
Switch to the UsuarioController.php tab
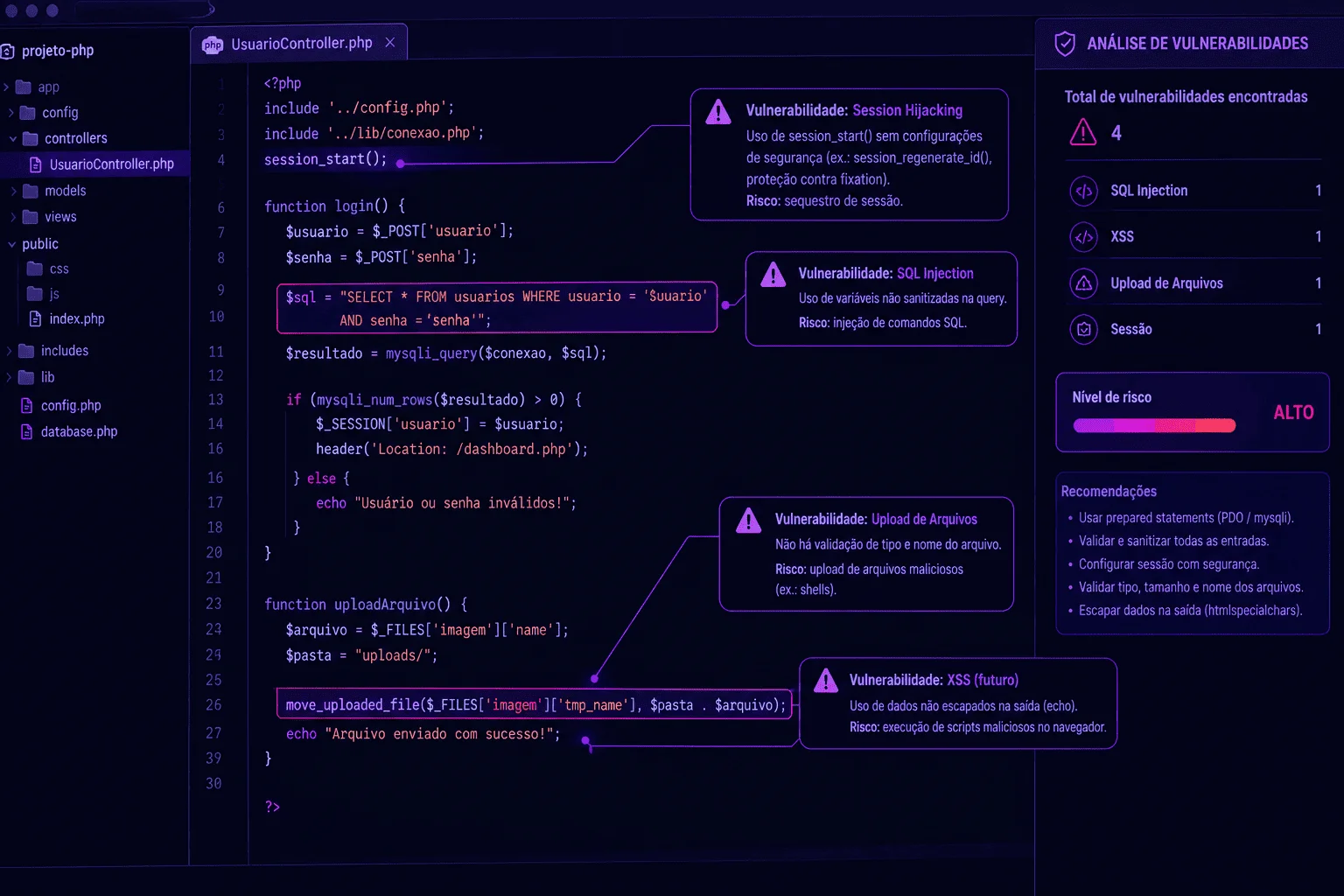tap(298, 44)
